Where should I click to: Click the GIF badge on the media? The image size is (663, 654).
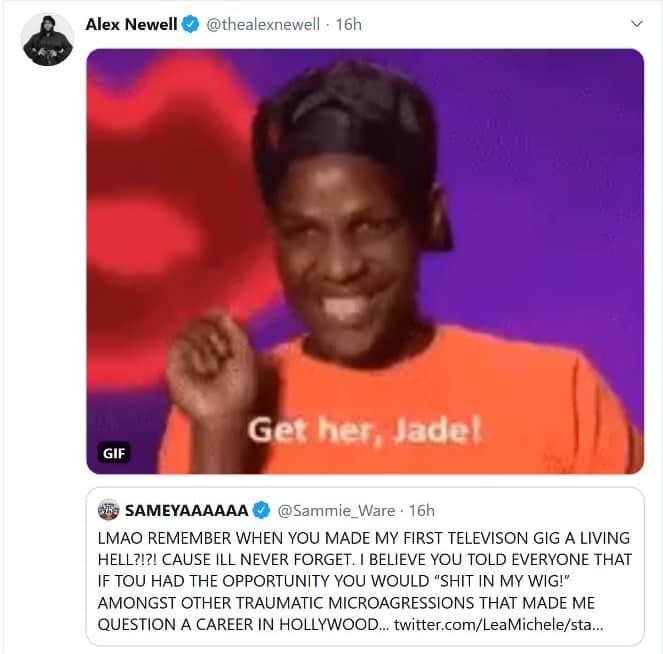coord(114,453)
